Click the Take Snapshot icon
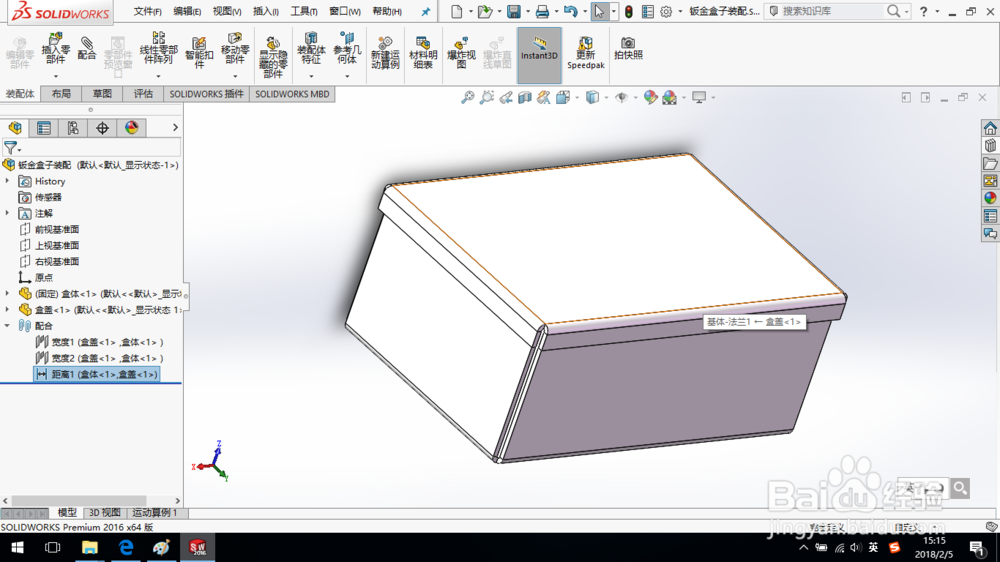The image size is (1000, 562). 628,48
